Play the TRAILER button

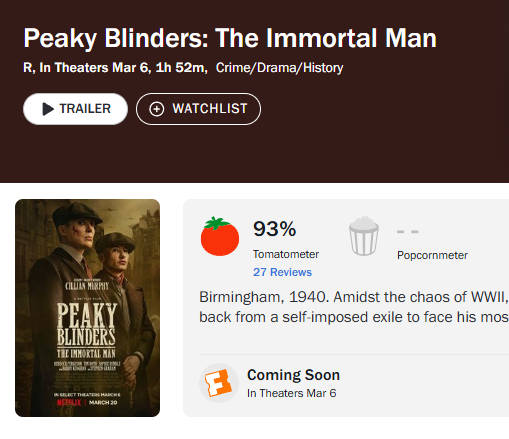point(75,109)
